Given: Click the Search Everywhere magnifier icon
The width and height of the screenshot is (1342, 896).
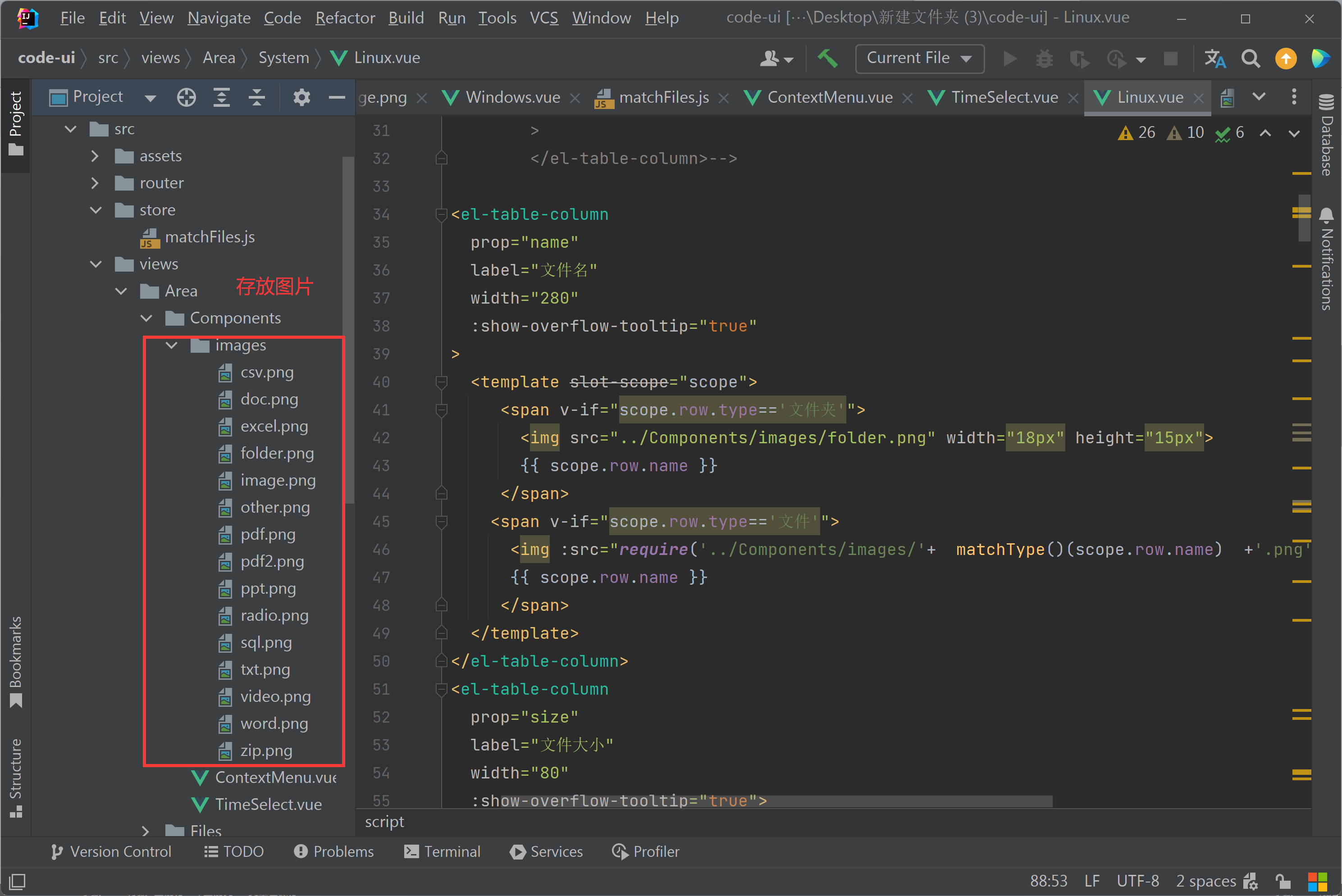Looking at the screenshot, I should 1251,58.
